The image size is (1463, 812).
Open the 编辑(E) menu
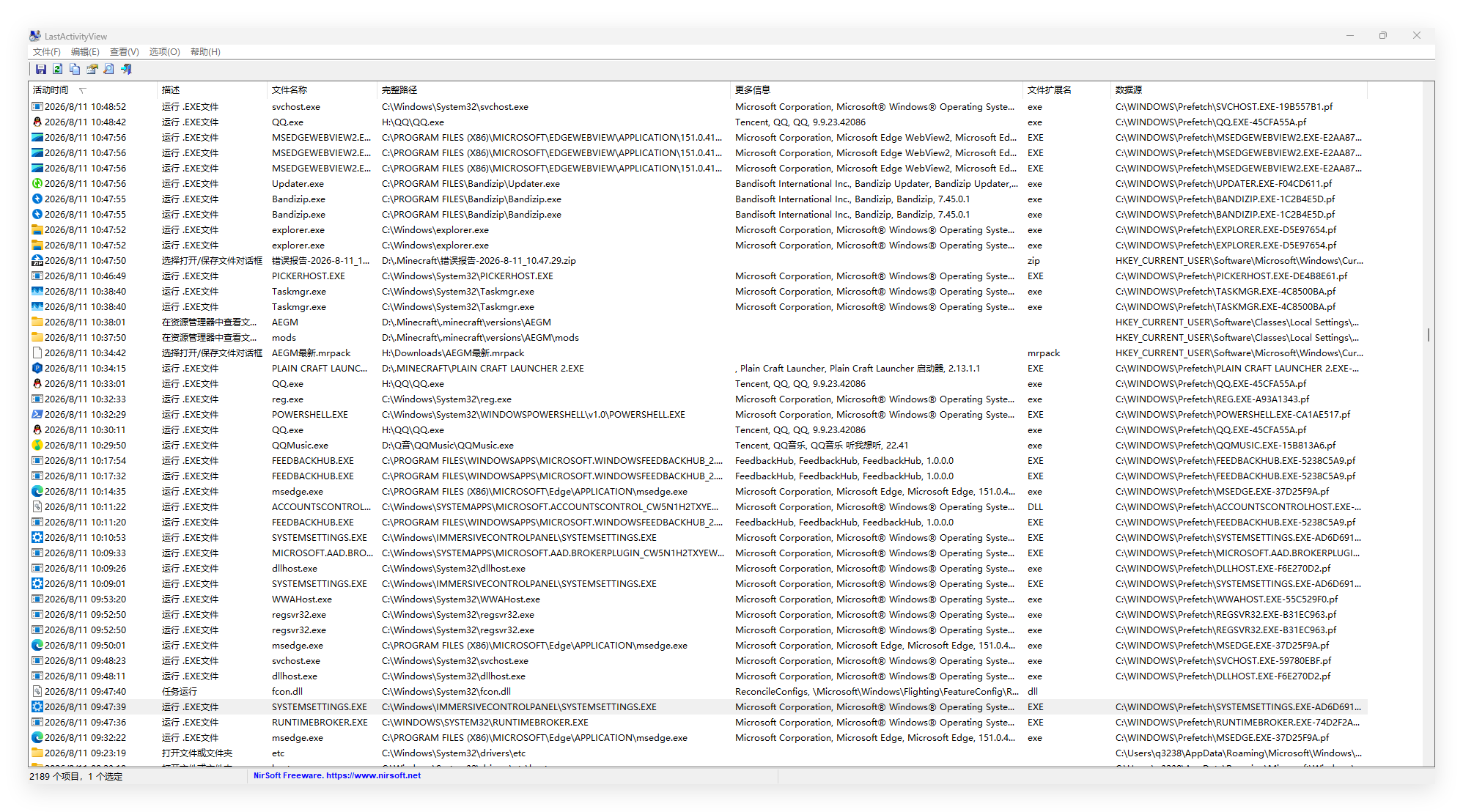tap(85, 52)
